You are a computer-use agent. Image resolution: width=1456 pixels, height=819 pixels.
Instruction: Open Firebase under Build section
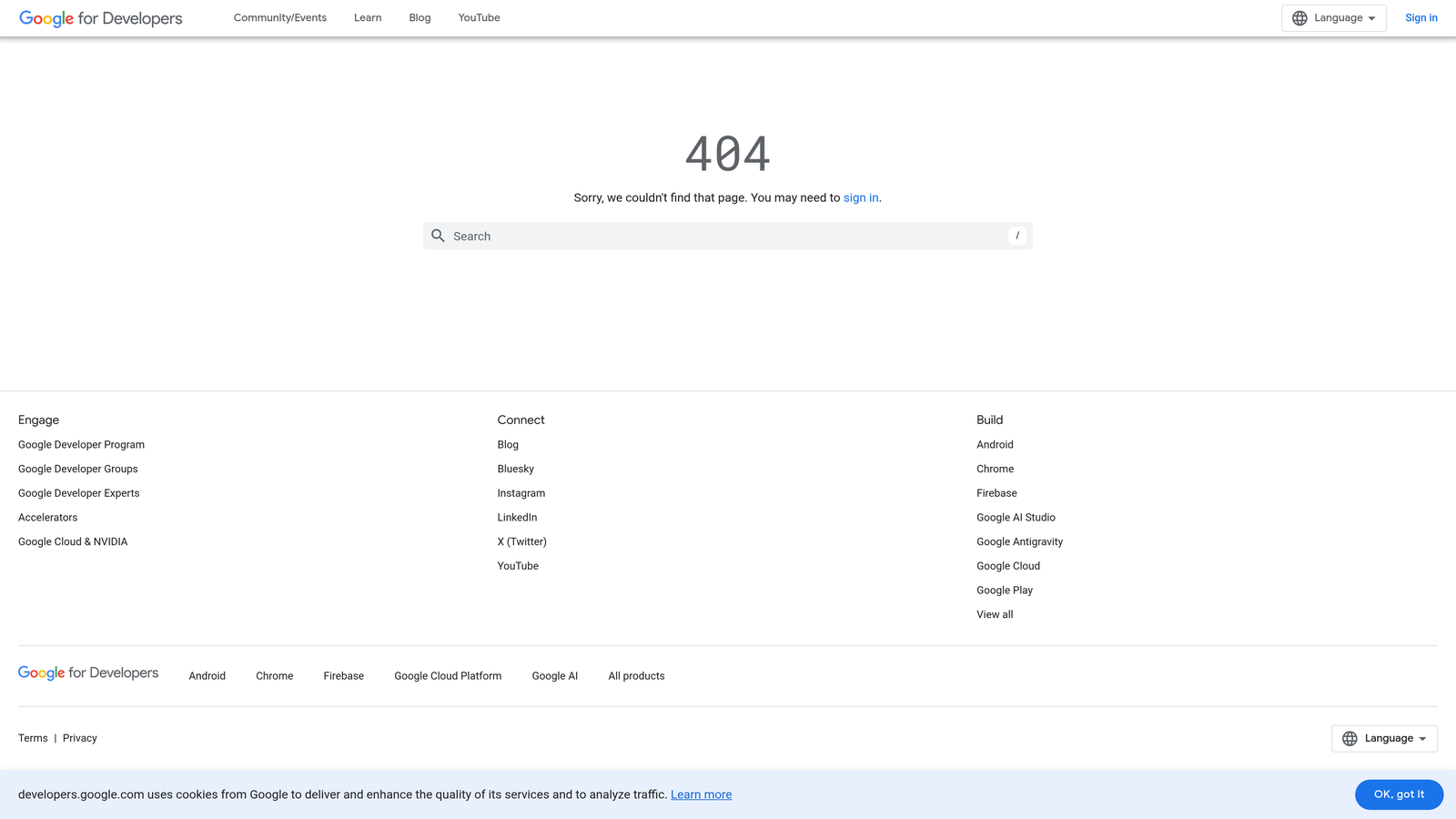coord(997,493)
